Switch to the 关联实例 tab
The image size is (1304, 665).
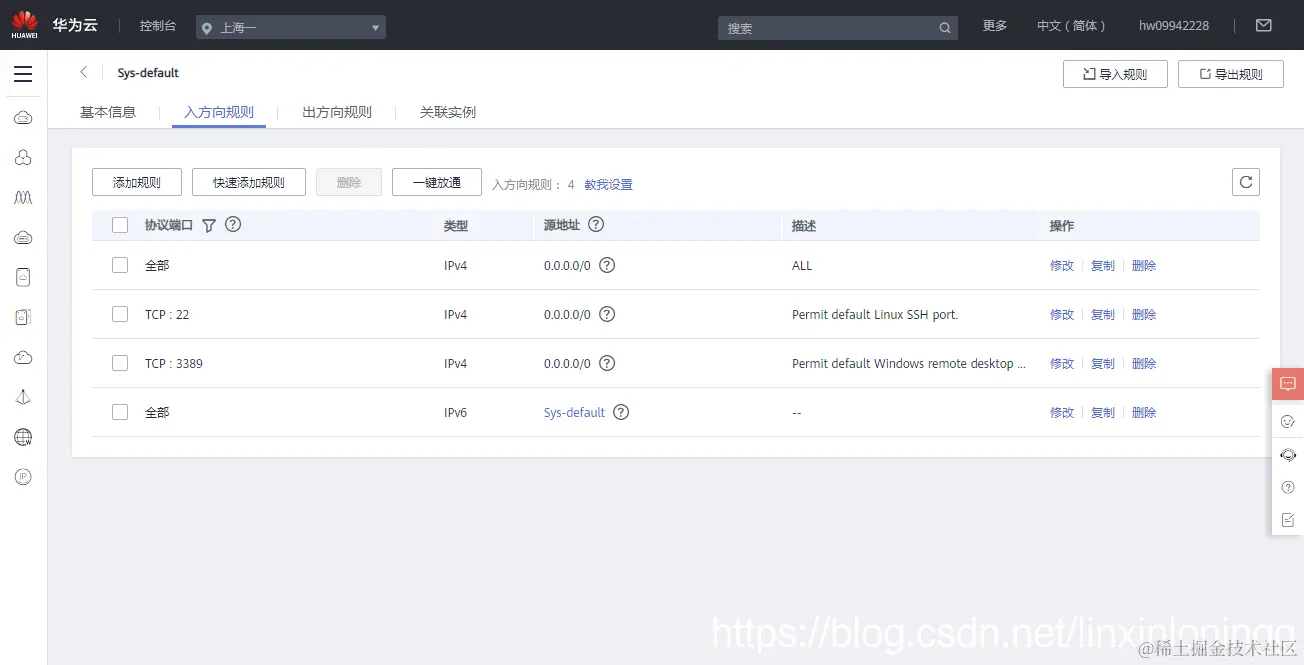tap(448, 112)
